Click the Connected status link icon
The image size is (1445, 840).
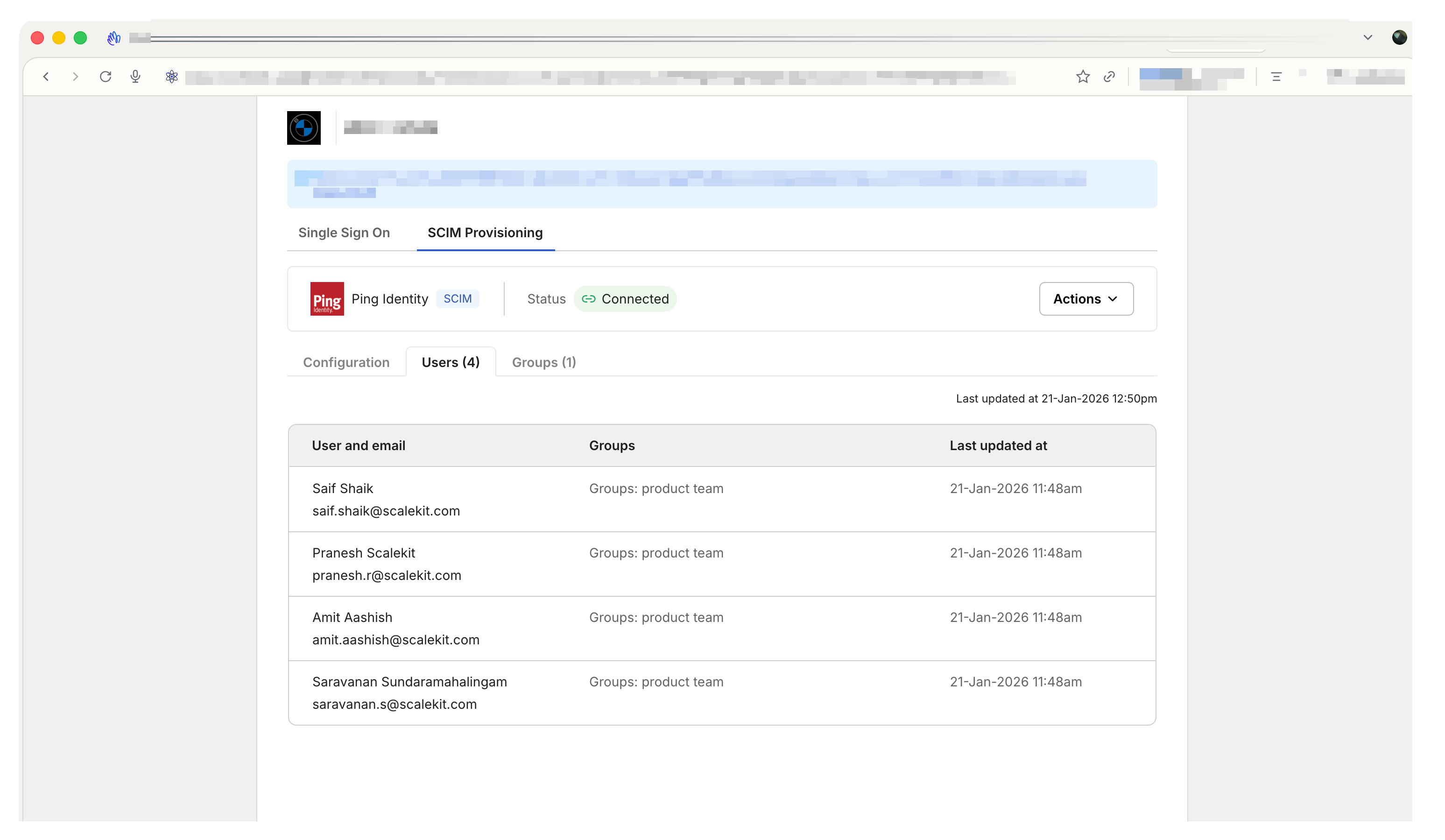point(589,299)
